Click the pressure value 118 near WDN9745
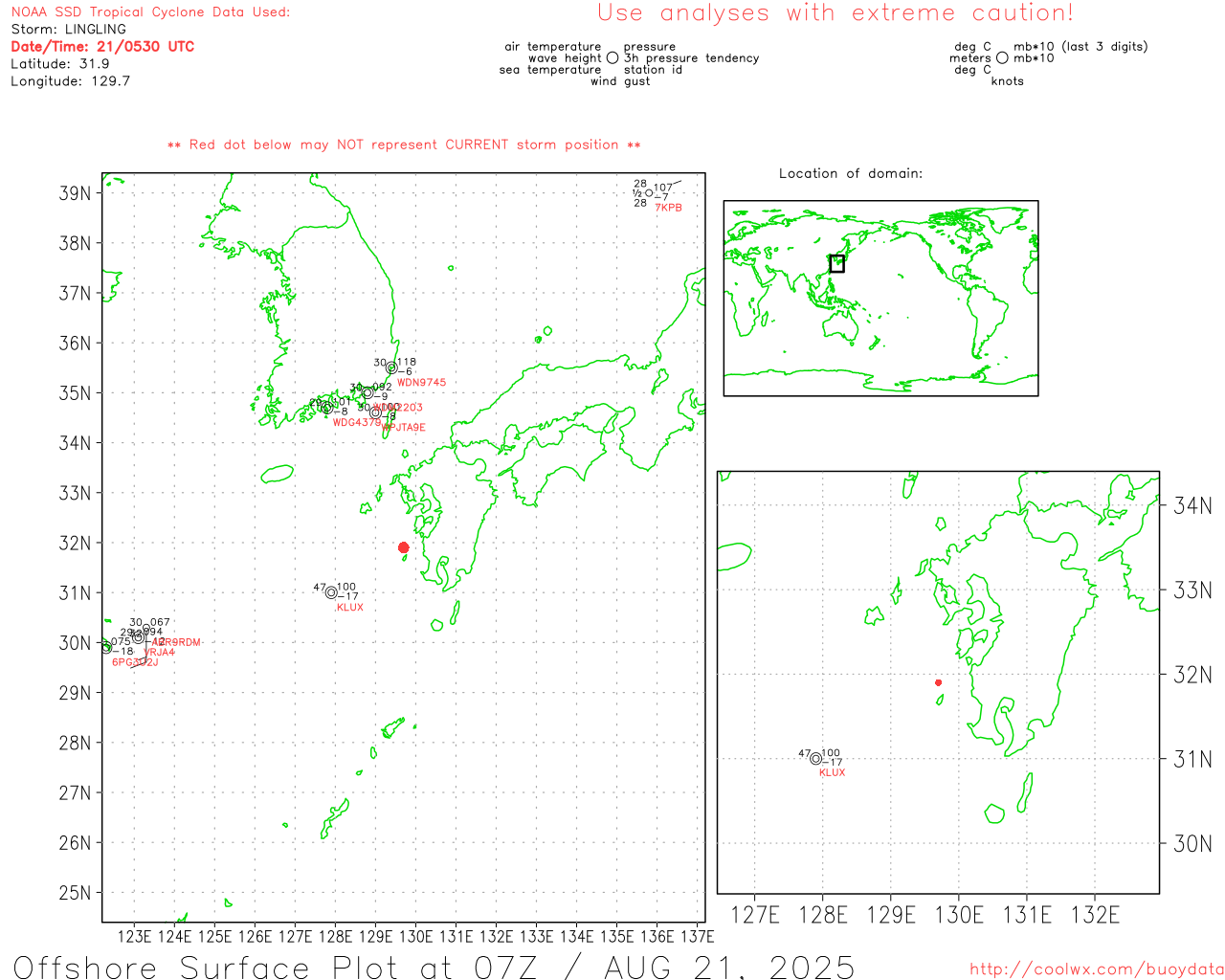 pyautogui.click(x=407, y=363)
